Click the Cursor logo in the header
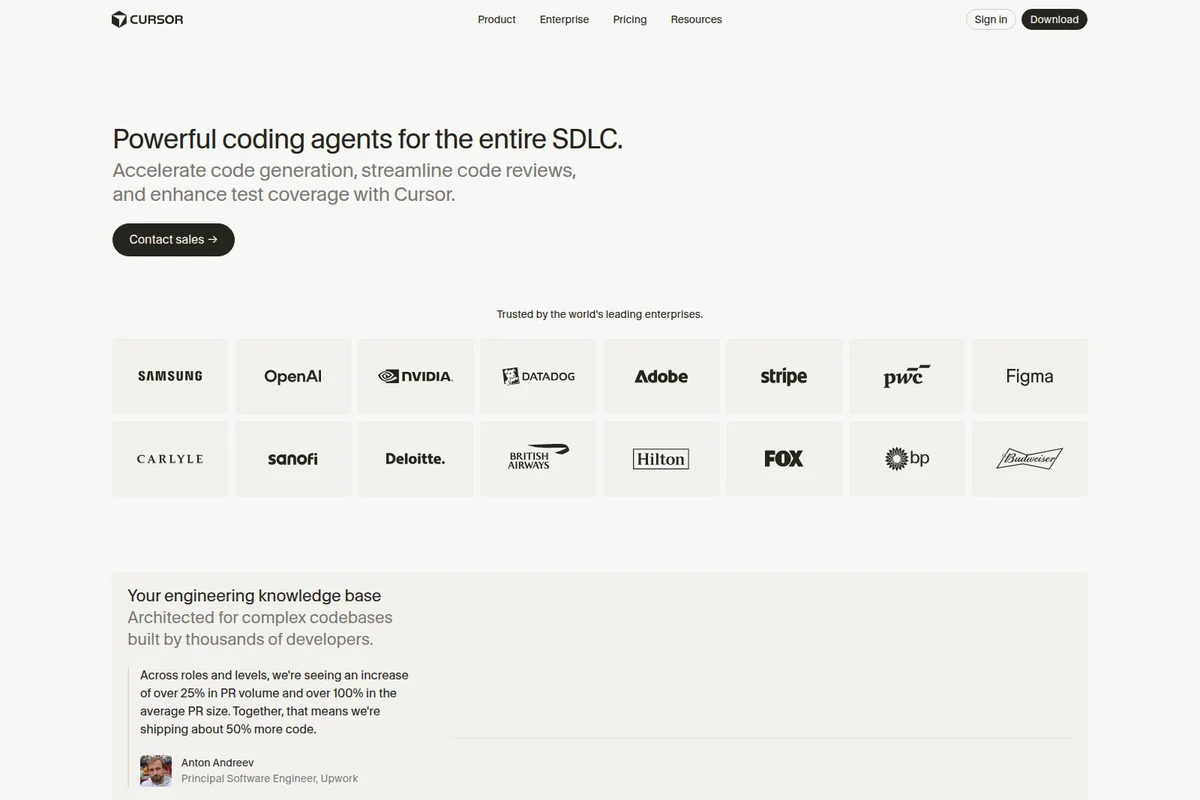Viewport: 1200px width, 800px height. 147,18
